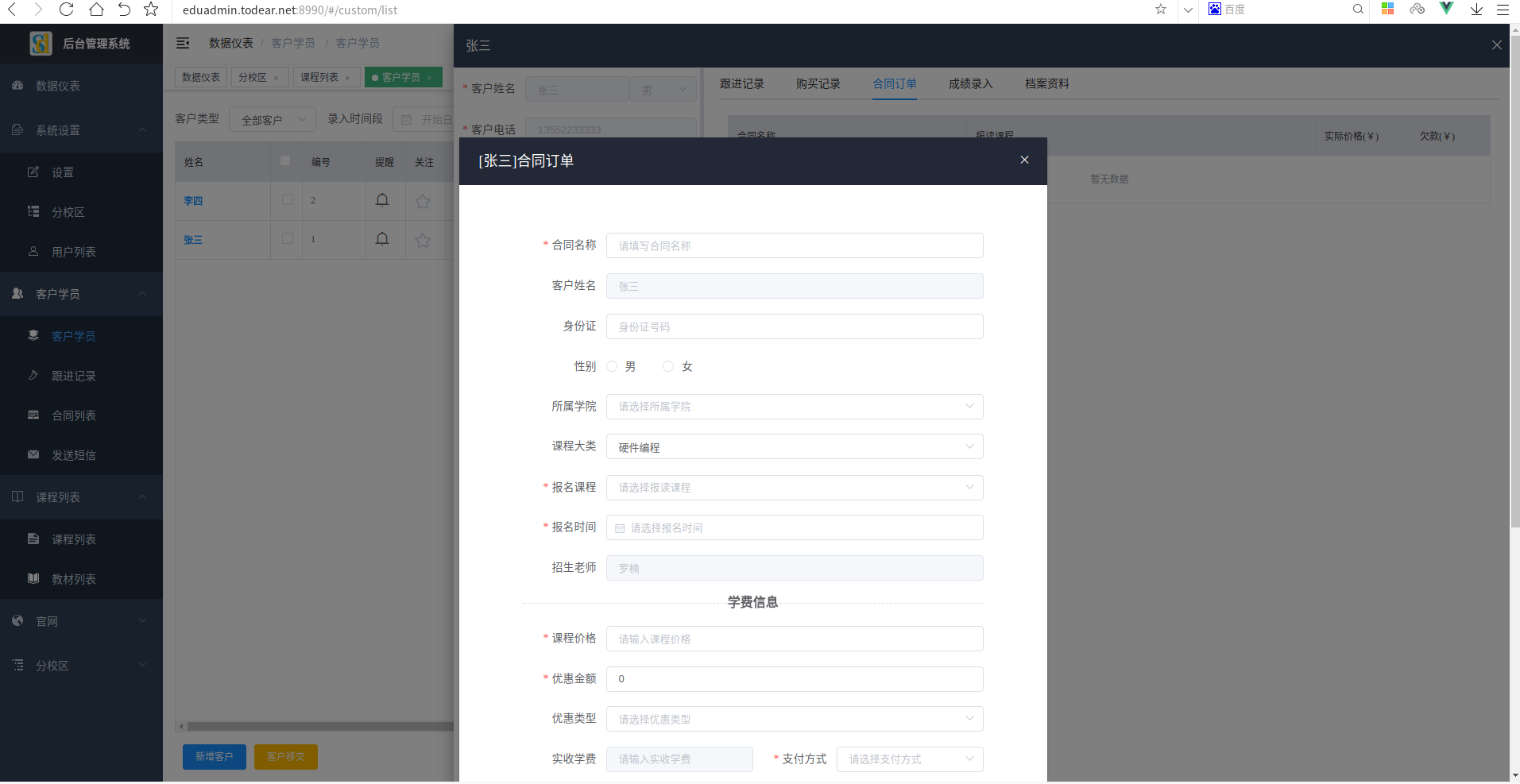Image resolution: width=1520 pixels, height=784 pixels.
Task: Click 新增客户 button
Action: [x=215, y=757]
